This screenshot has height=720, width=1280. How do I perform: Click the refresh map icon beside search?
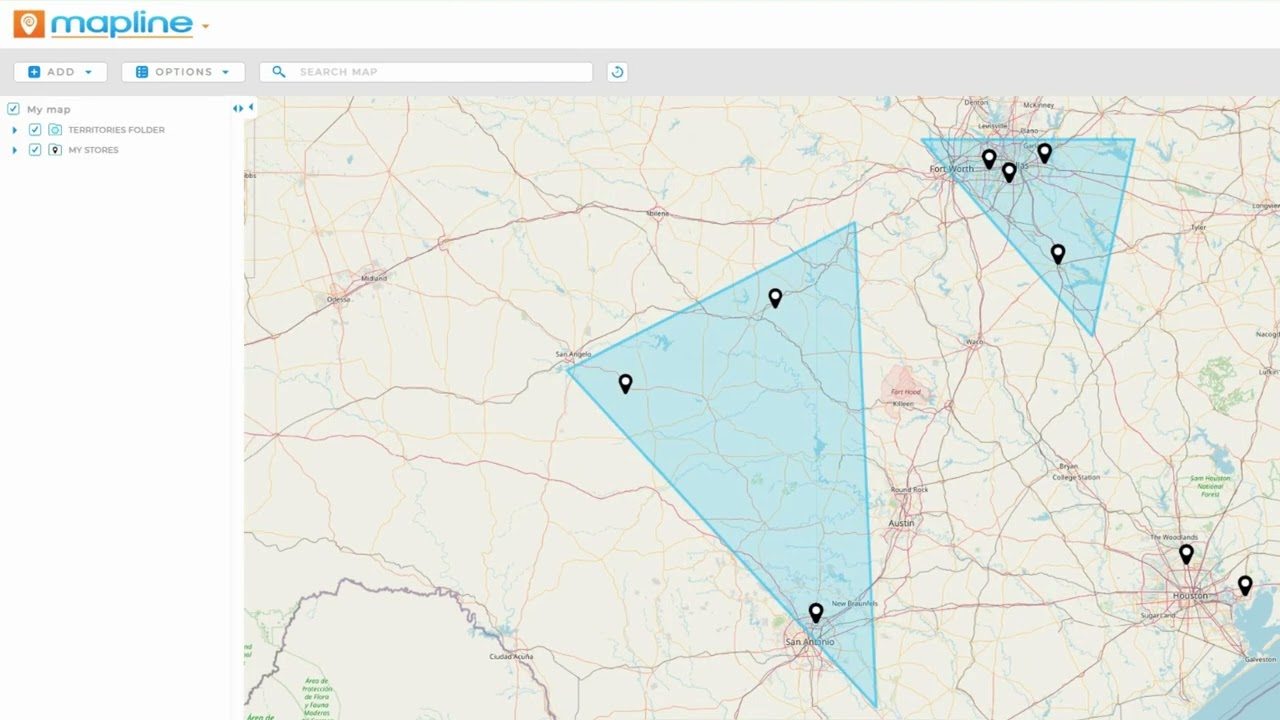(617, 72)
